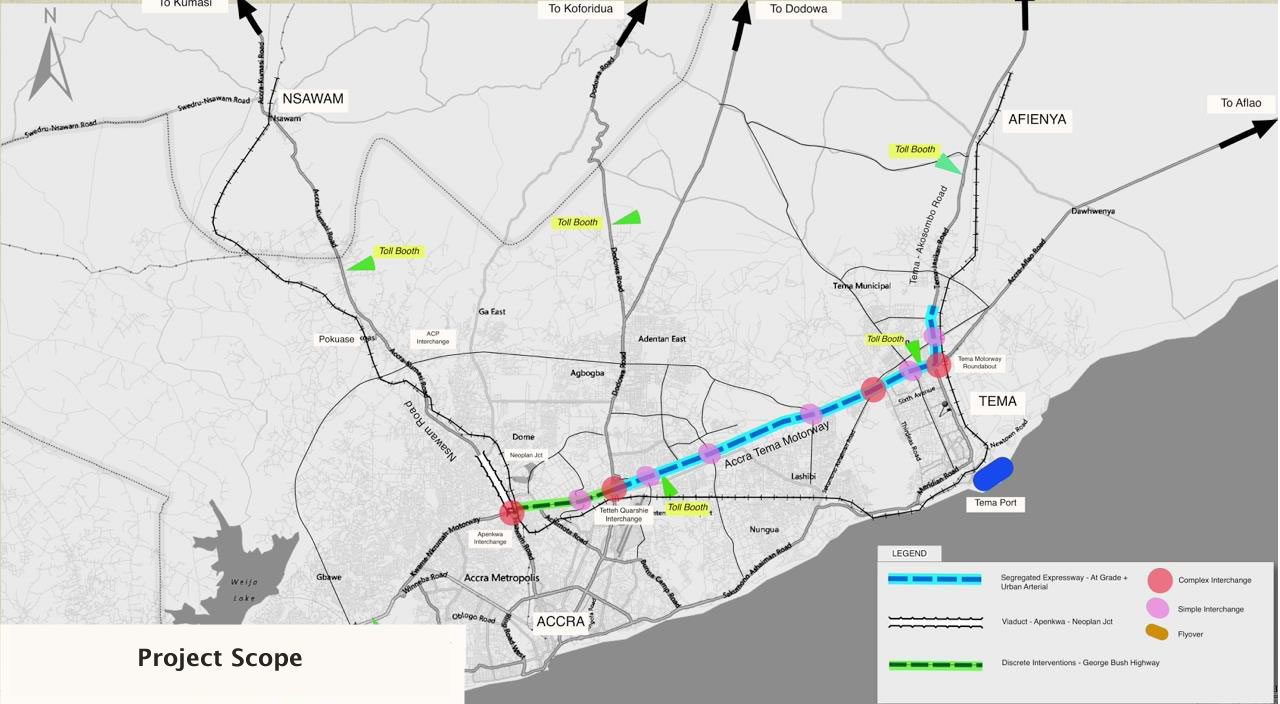
Task: Click the Apenkwa Interchange red circle
Action: [x=511, y=513]
